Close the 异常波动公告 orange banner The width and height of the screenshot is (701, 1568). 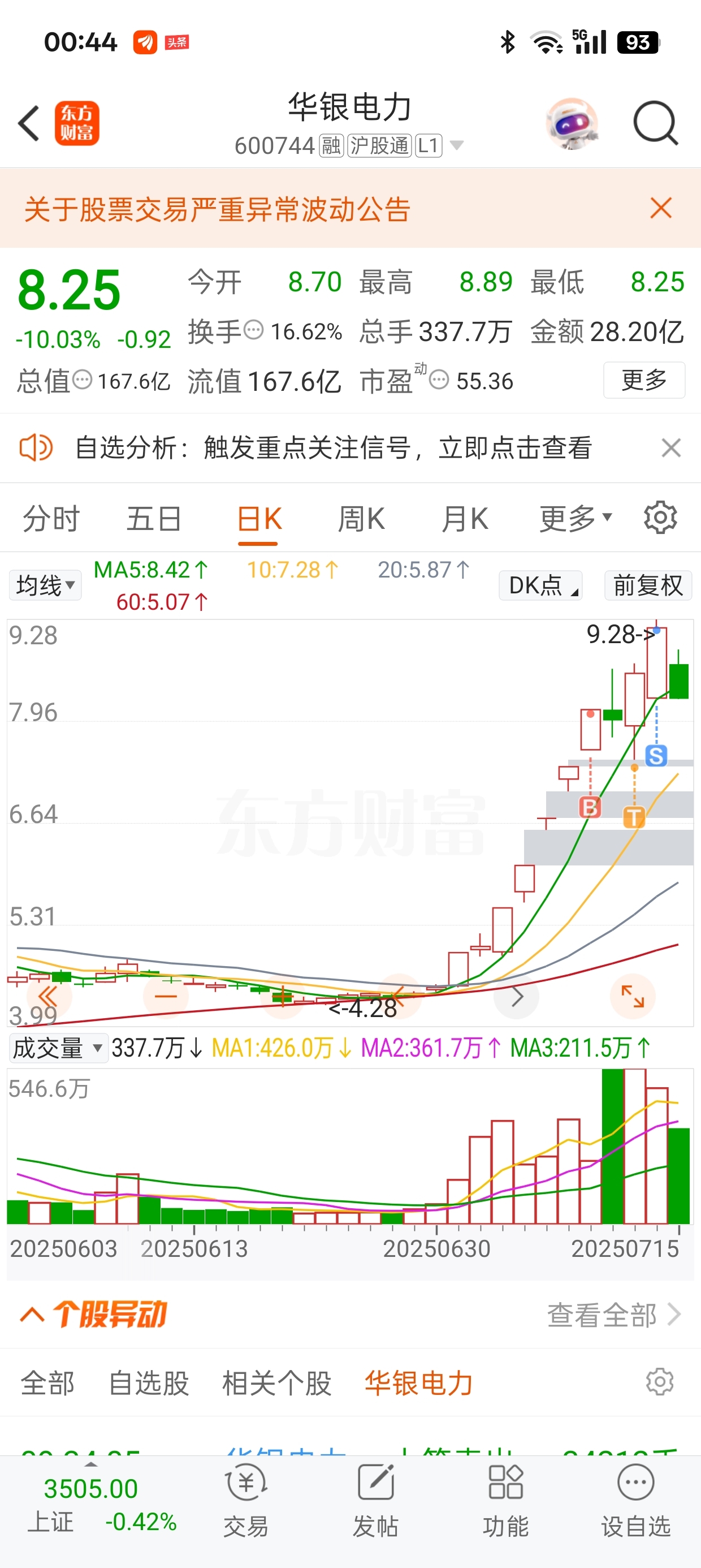pyautogui.click(x=661, y=208)
